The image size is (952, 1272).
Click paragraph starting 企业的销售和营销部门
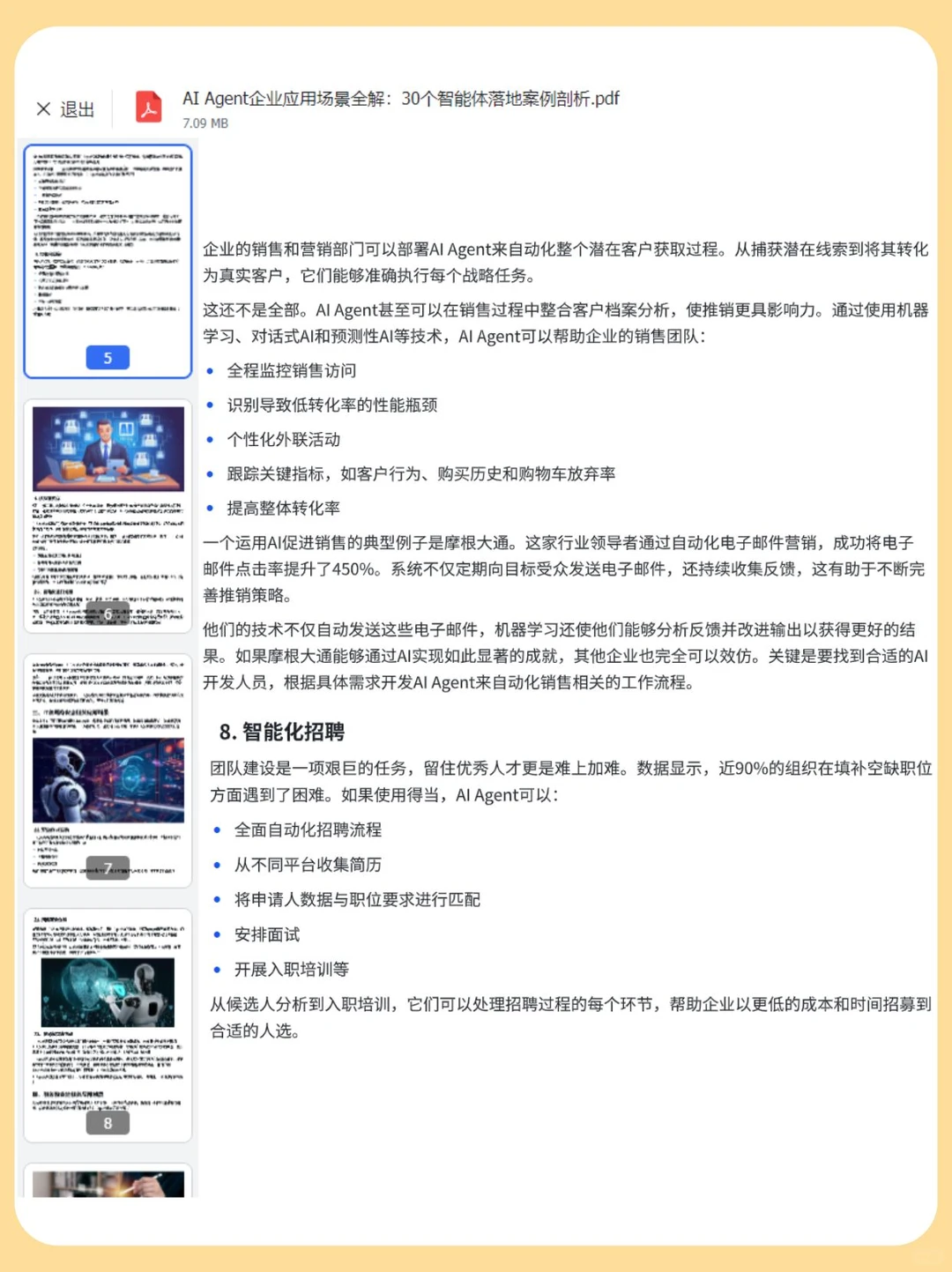click(x=565, y=263)
